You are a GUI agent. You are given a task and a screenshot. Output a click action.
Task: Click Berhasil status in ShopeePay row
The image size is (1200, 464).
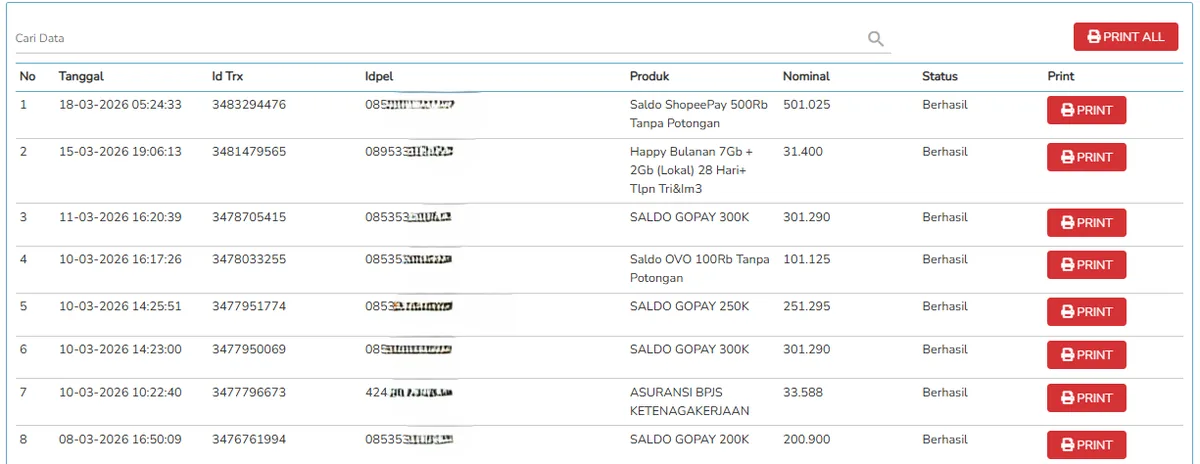coord(945,104)
